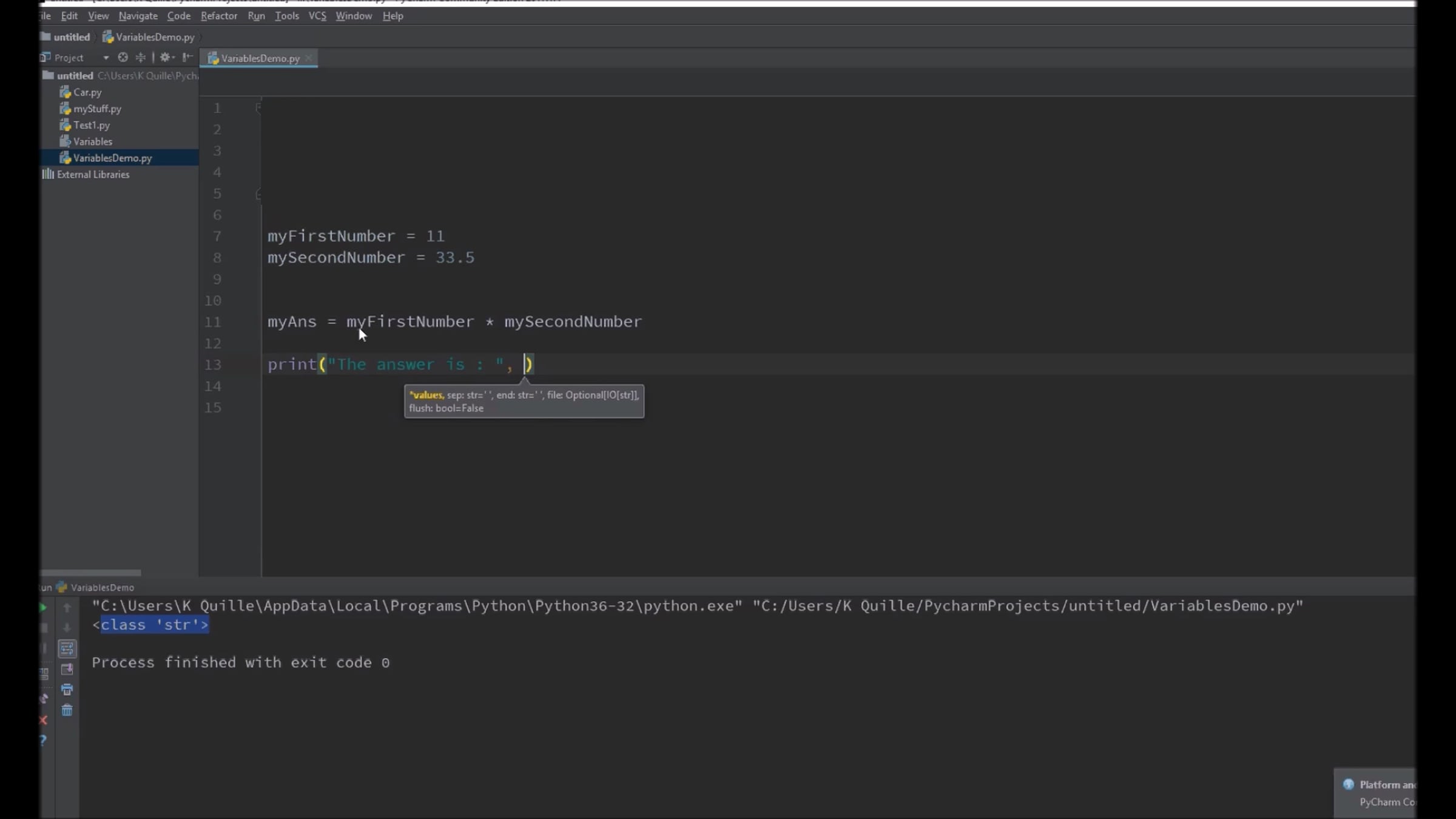Select the Variables file in project tree
This screenshot has width=1456, height=819.
[x=86, y=141]
